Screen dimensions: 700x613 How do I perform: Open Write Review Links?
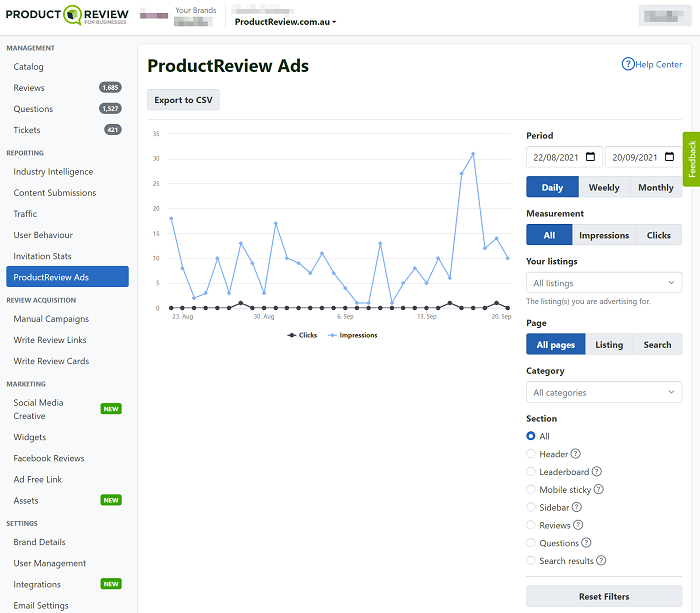tap(67, 340)
